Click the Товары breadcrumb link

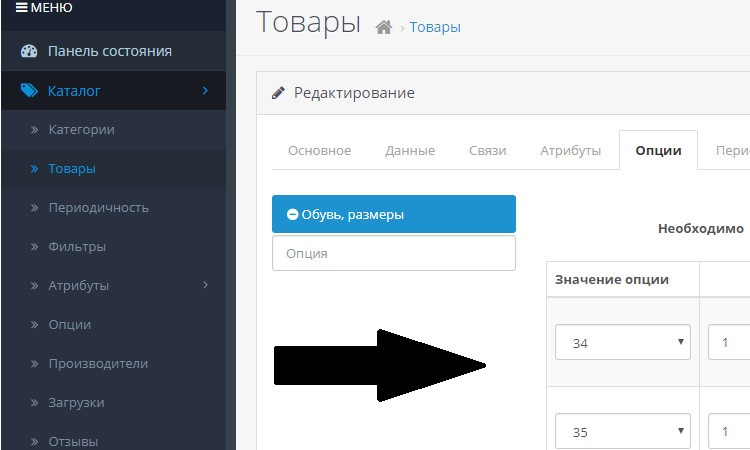[x=435, y=27]
